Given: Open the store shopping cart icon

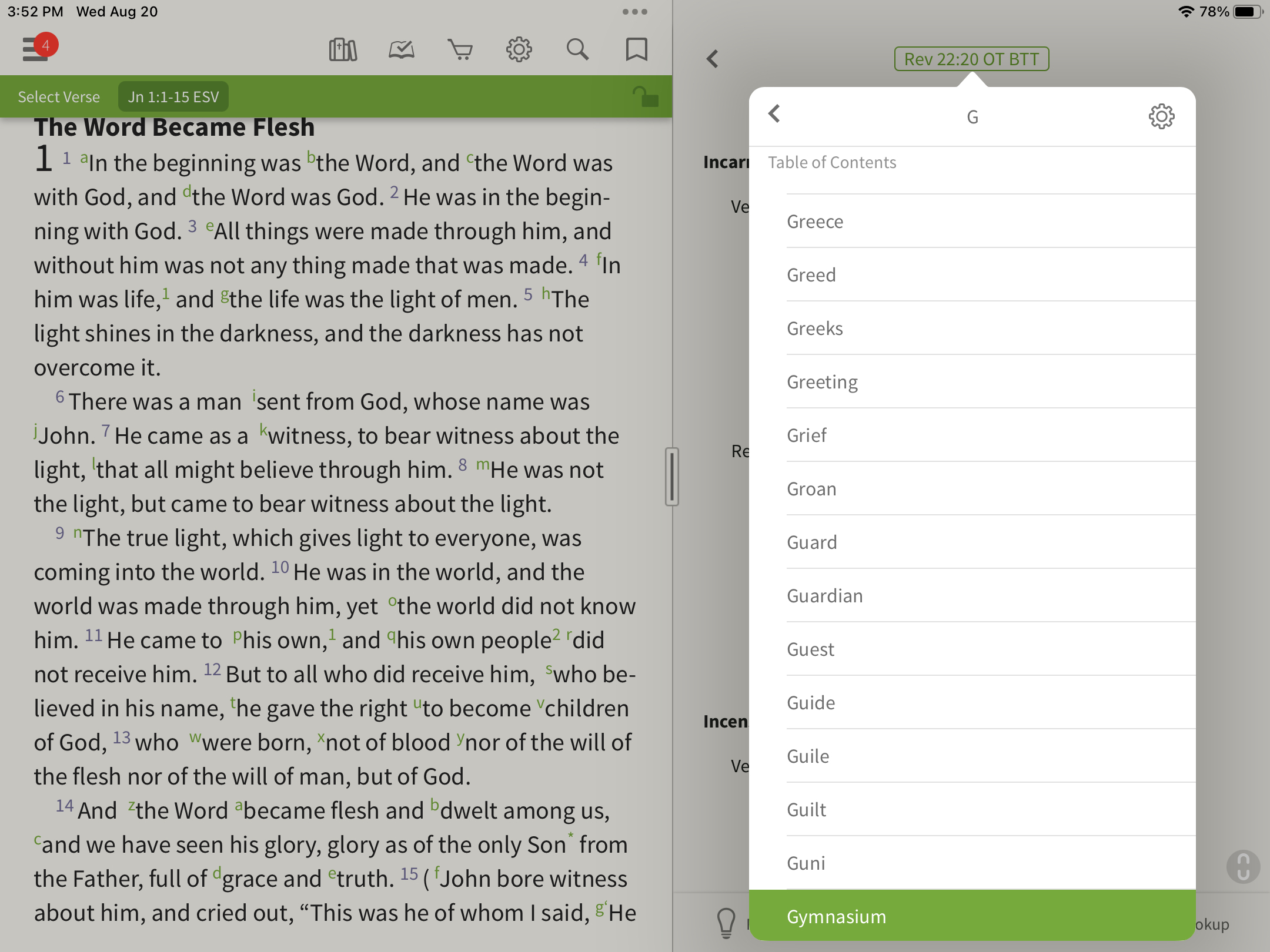Looking at the screenshot, I should [x=460, y=50].
